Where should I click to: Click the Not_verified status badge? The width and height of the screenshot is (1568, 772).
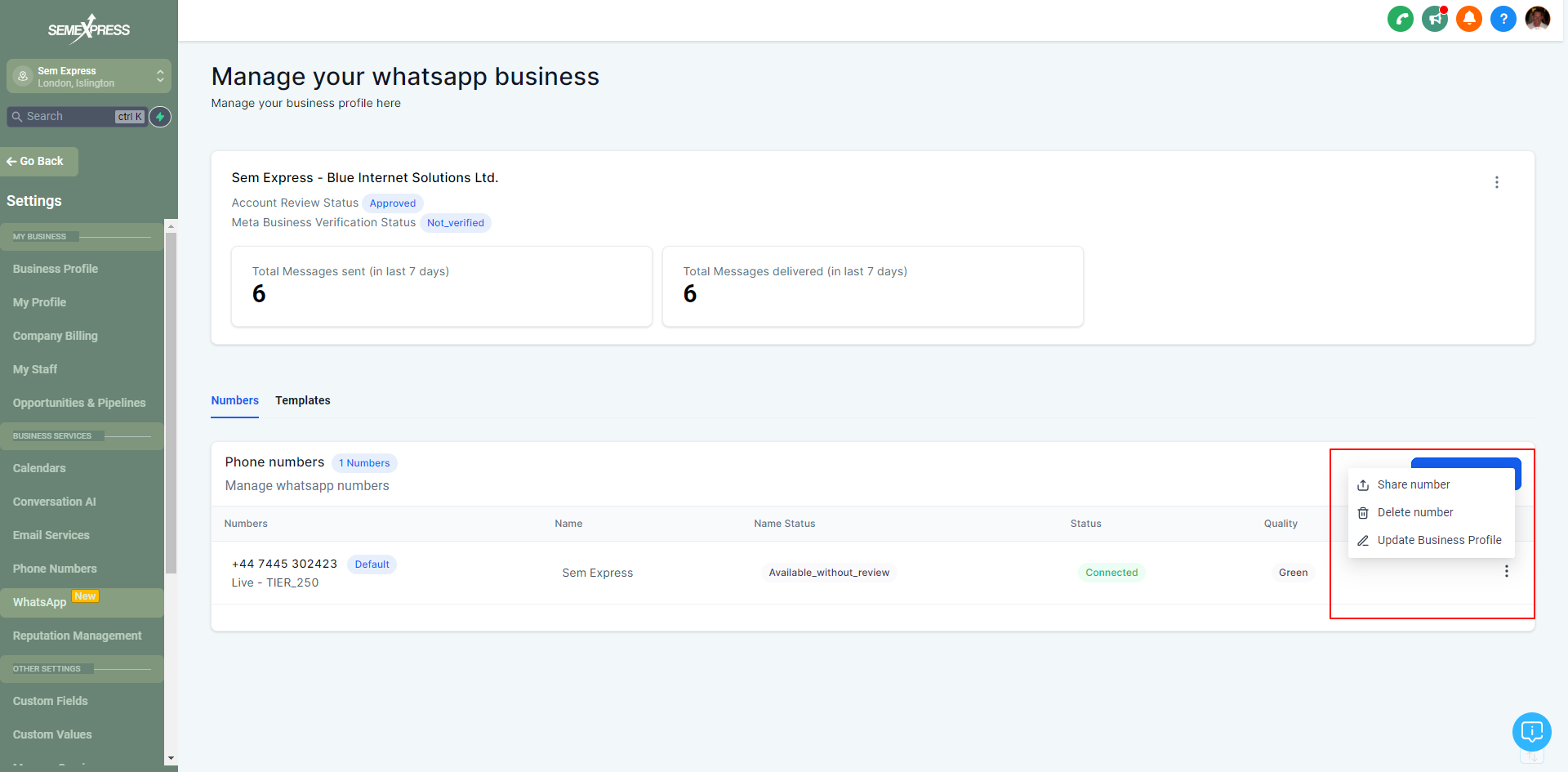[x=456, y=223]
